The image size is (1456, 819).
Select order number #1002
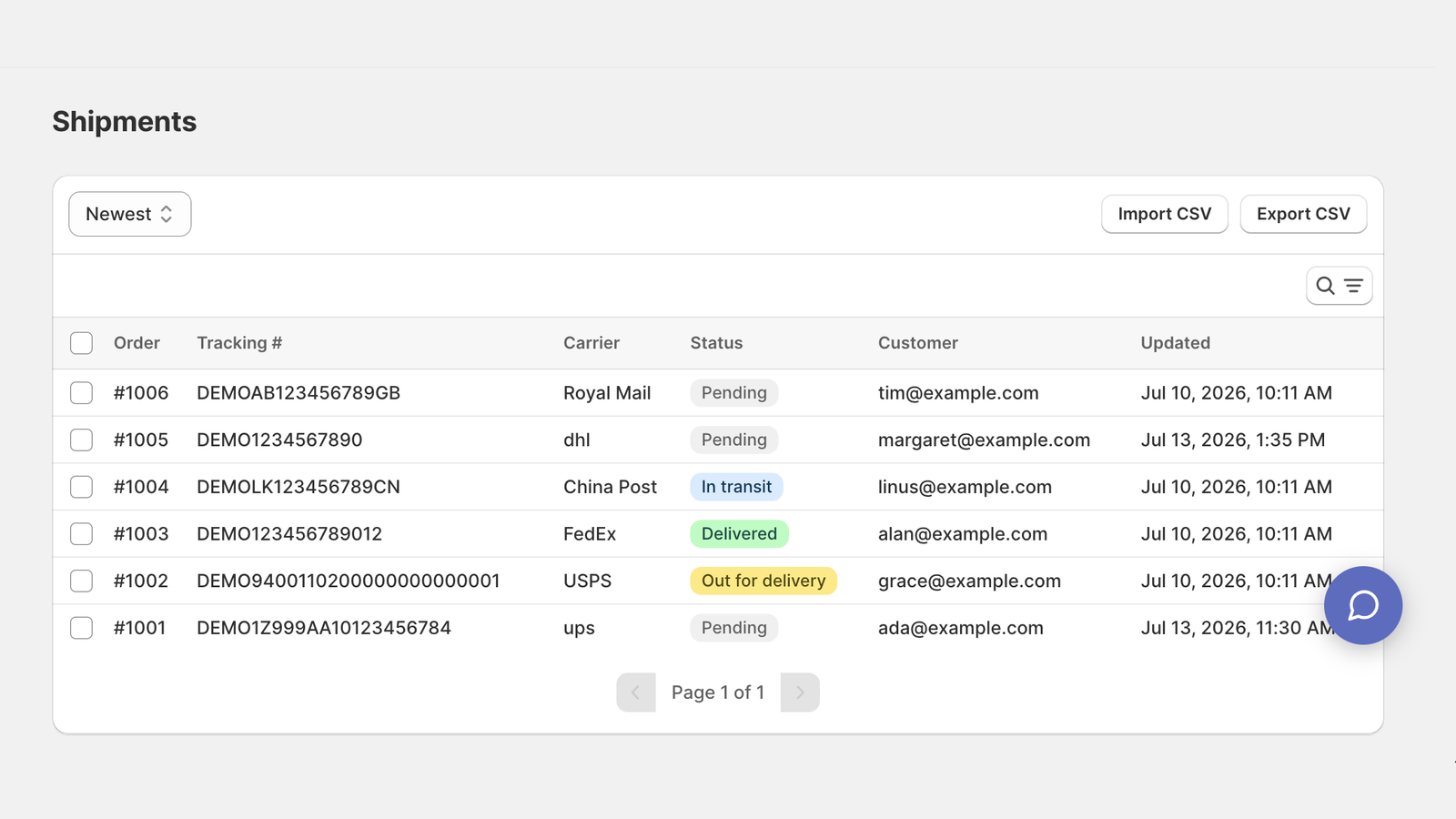pyautogui.click(x=141, y=581)
